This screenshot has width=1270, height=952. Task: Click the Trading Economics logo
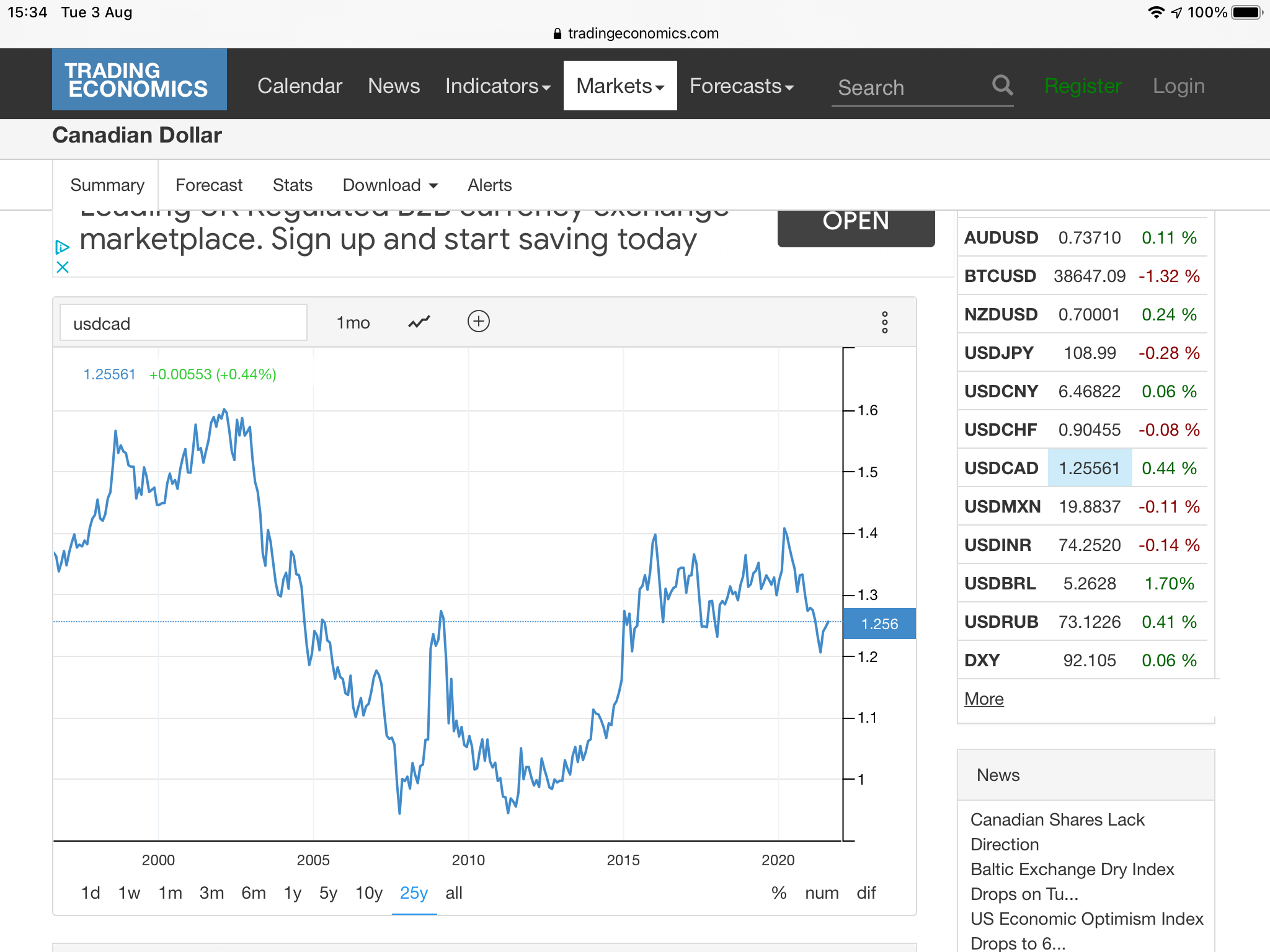point(140,79)
